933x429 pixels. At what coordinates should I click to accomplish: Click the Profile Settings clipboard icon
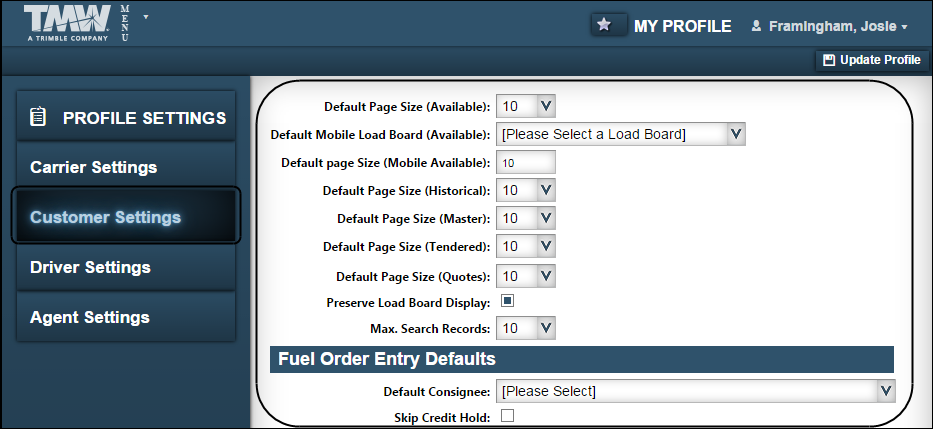[38, 117]
